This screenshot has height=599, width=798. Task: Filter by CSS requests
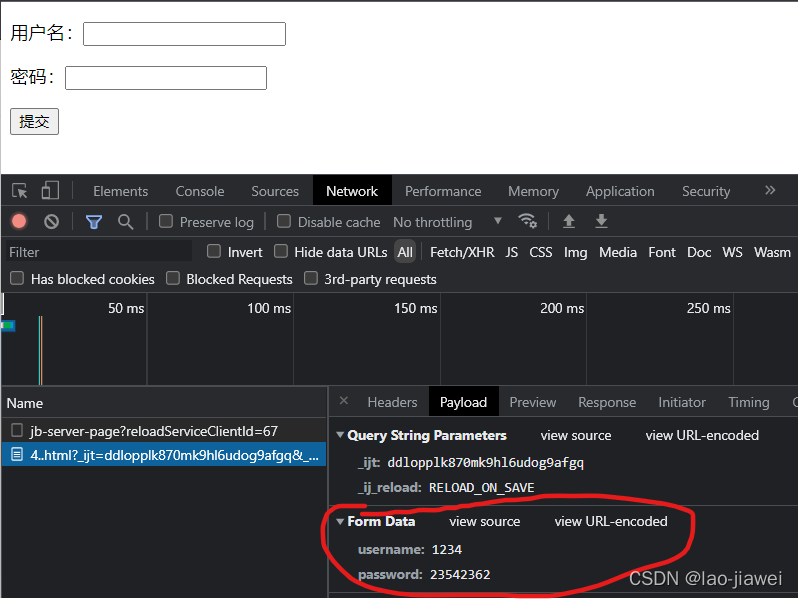(x=540, y=252)
